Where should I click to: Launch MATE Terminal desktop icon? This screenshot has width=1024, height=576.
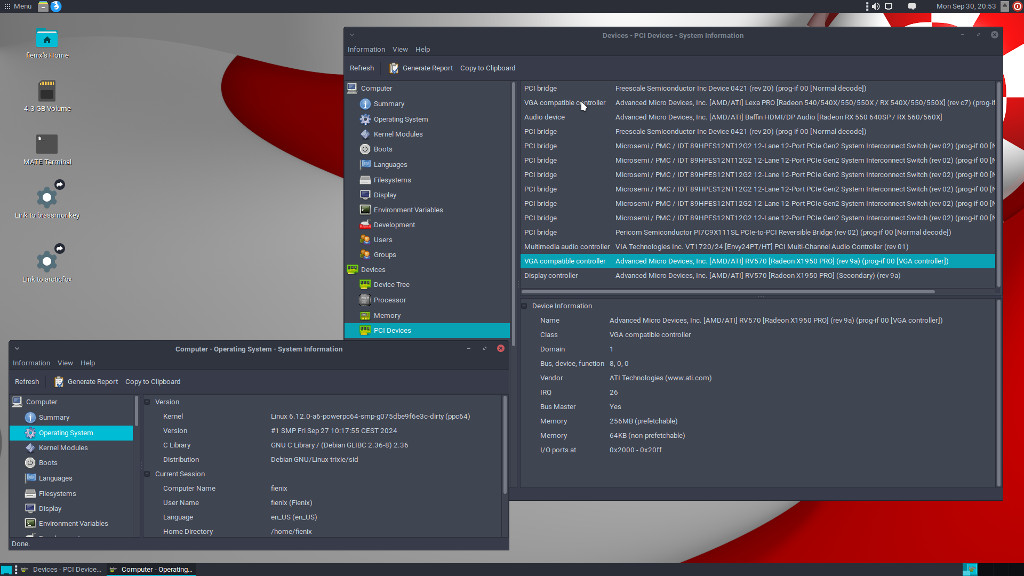tap(46, 150)
